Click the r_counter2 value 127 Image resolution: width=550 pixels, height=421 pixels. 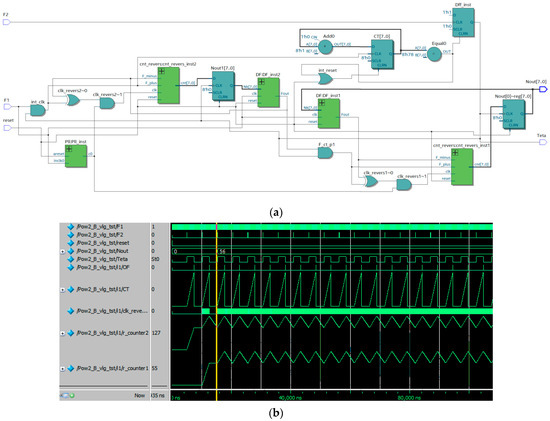156,333
